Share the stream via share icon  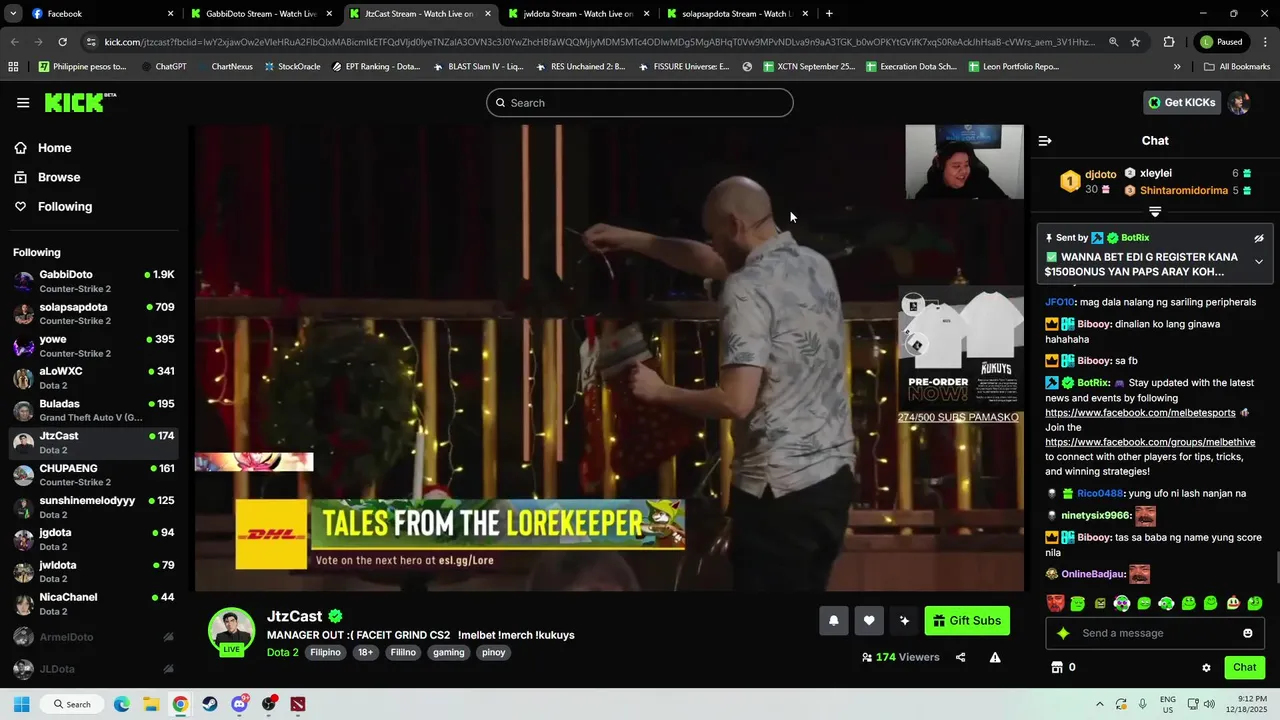pos(961,657)
